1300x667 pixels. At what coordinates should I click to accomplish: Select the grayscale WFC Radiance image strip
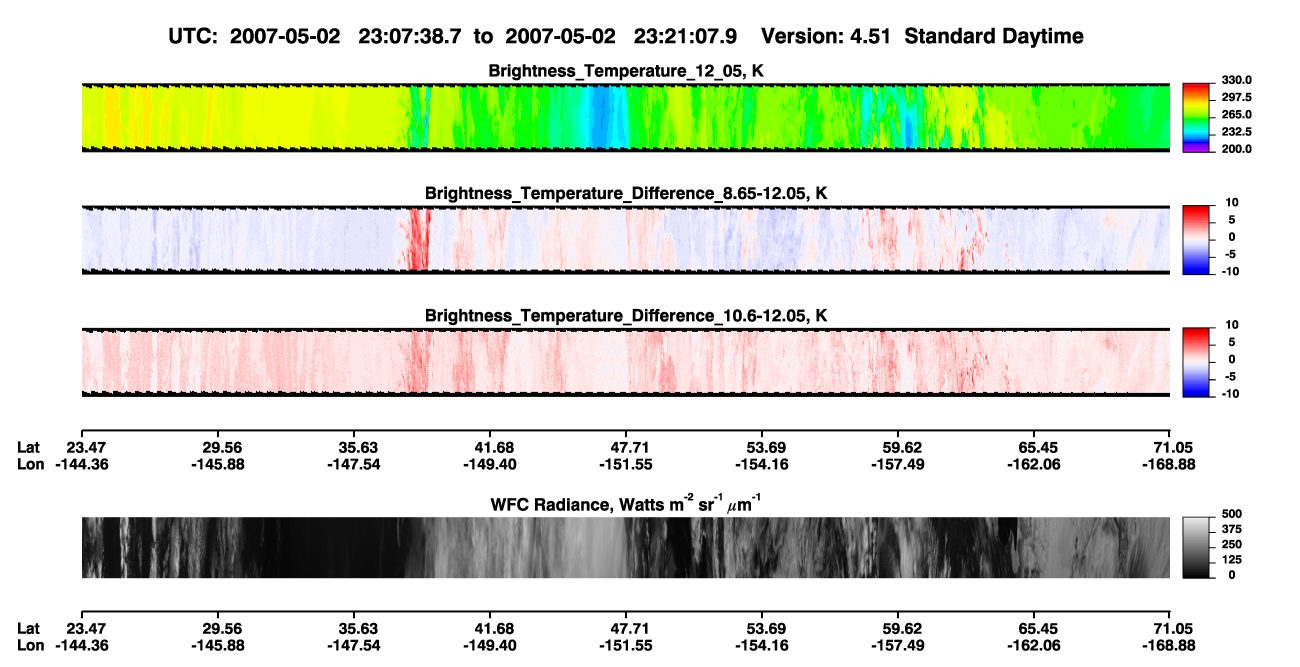[626, 548]
